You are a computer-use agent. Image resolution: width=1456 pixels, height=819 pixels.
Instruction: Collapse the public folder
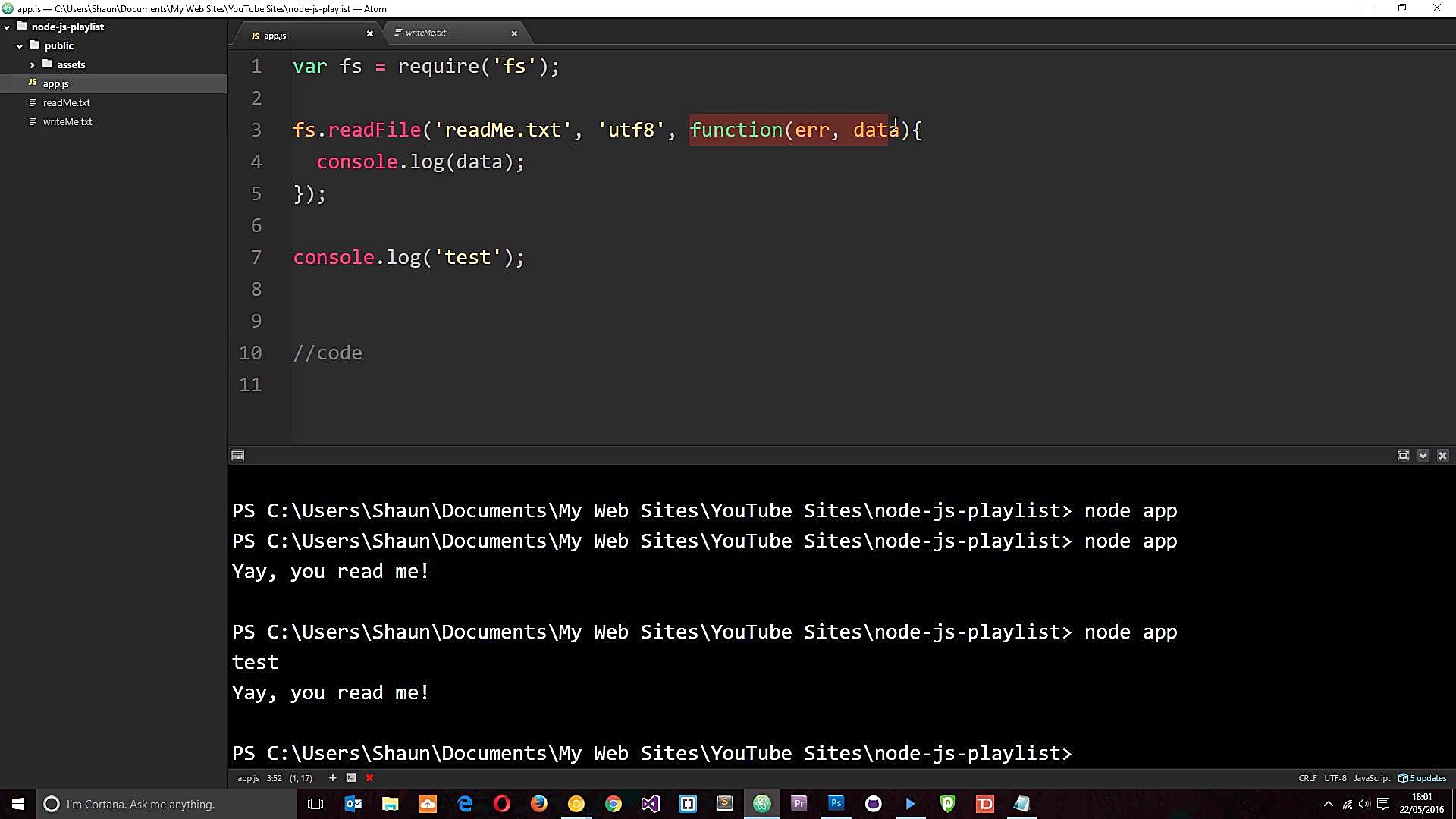click(x=18, y=45)
